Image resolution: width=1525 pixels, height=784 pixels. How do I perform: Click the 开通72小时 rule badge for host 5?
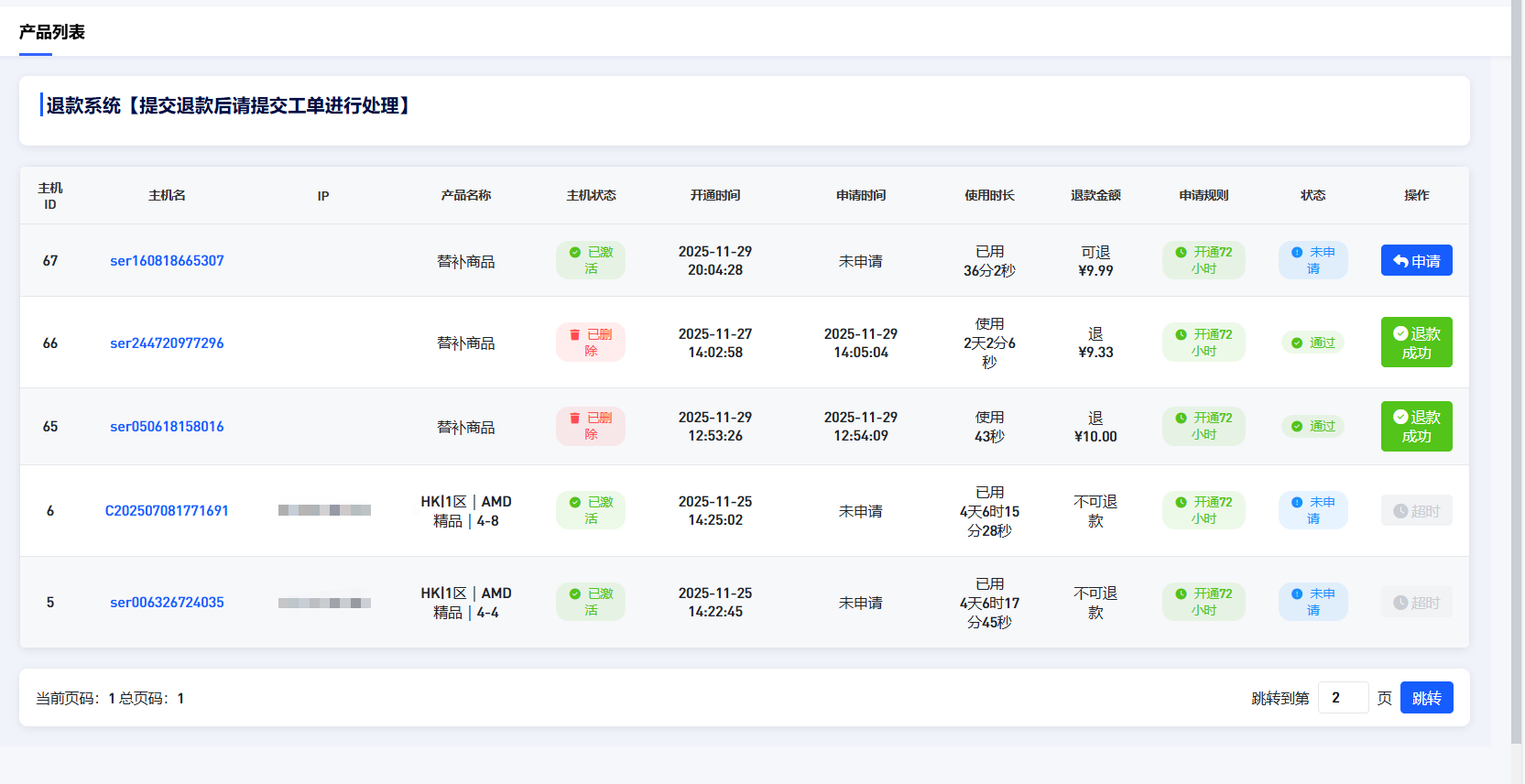pos(1204,603)
